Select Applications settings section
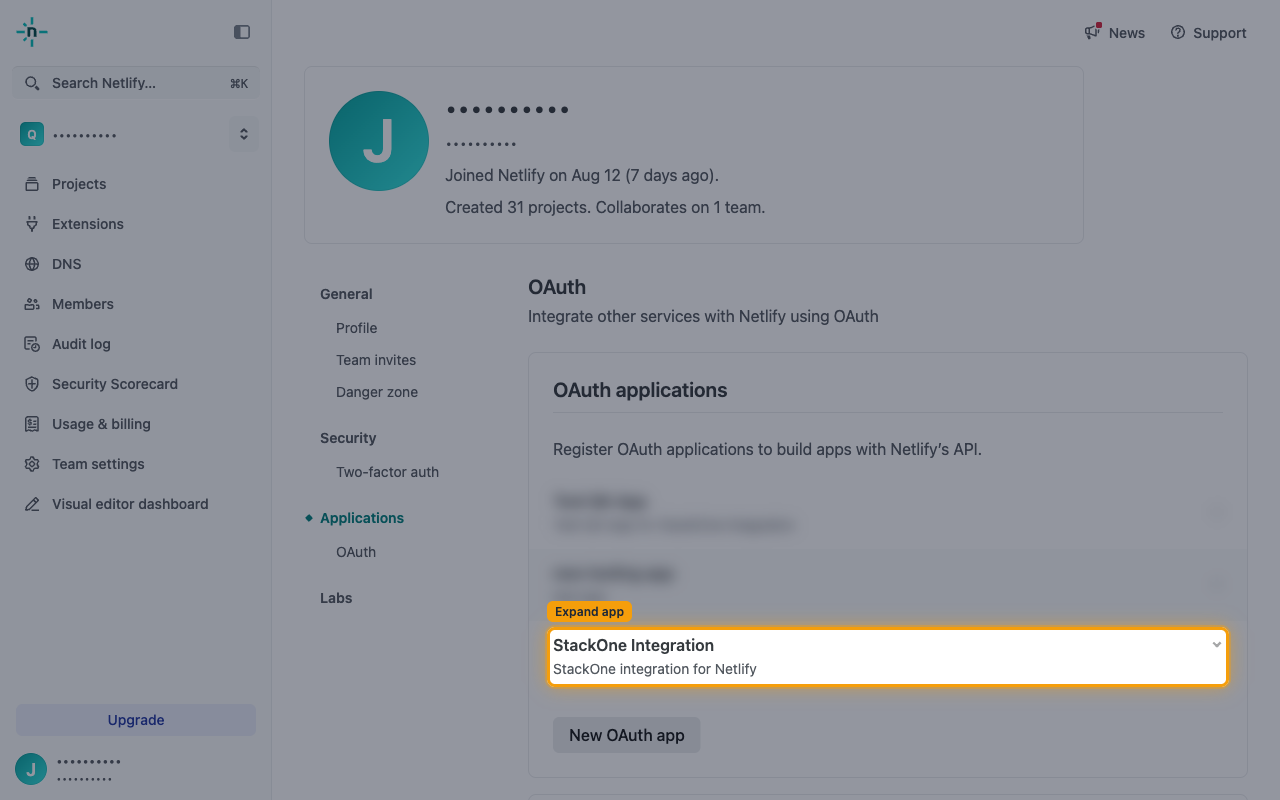Image resolution: width=1280 pixels, height=800 pixels. tap(362, 518)
